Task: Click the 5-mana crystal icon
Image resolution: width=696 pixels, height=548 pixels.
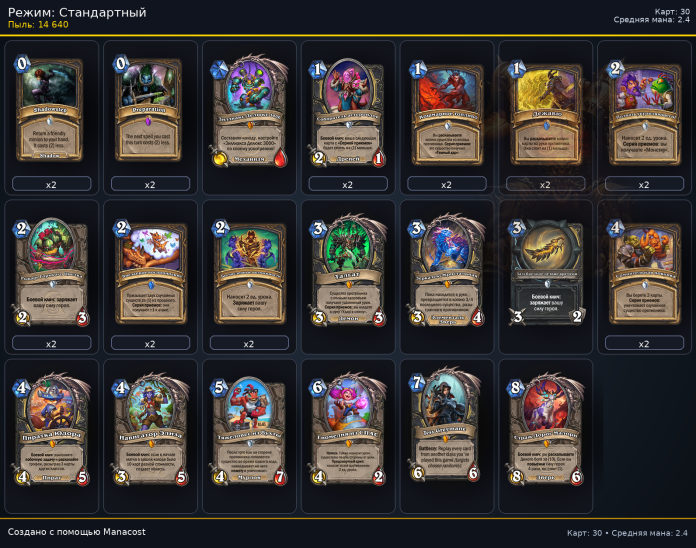Action: (x=218, y=387)
